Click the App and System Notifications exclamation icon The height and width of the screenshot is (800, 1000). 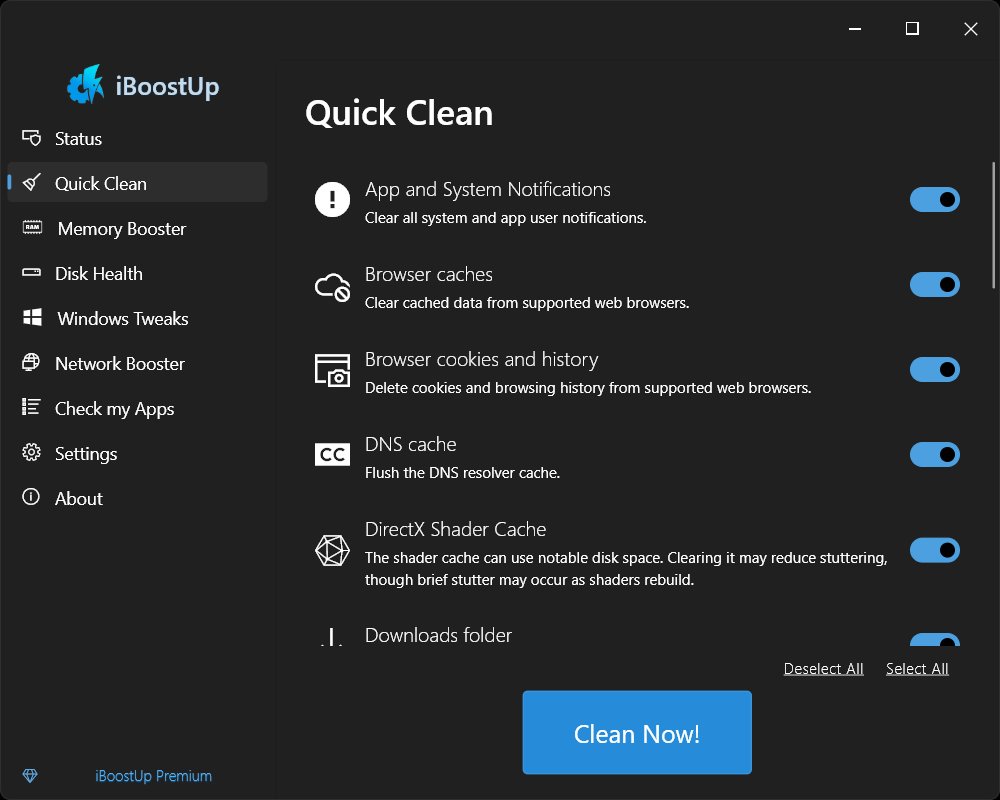(x=332, y=199)
